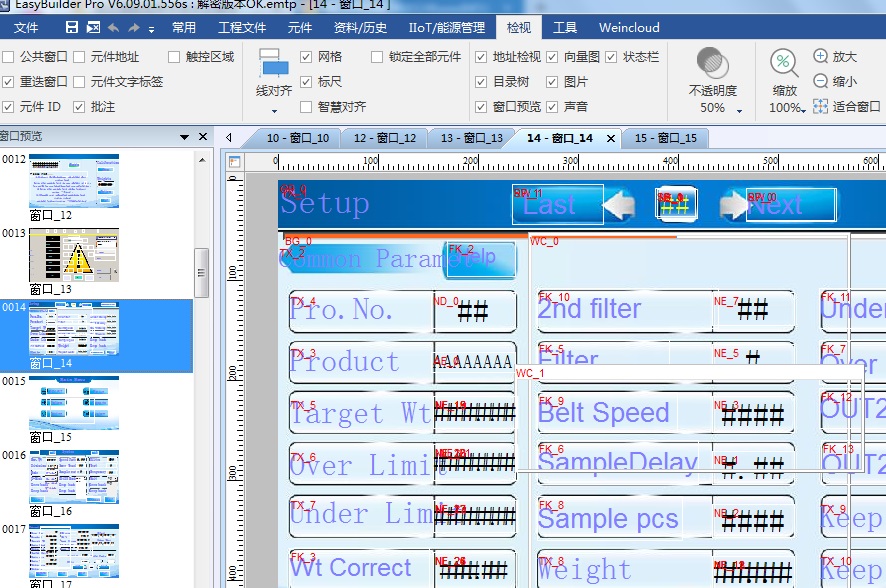The image size is (886, 588).
Task: Click the 缩小 zoom out icon
Action: pyautogui.click(x=821, y=81)
